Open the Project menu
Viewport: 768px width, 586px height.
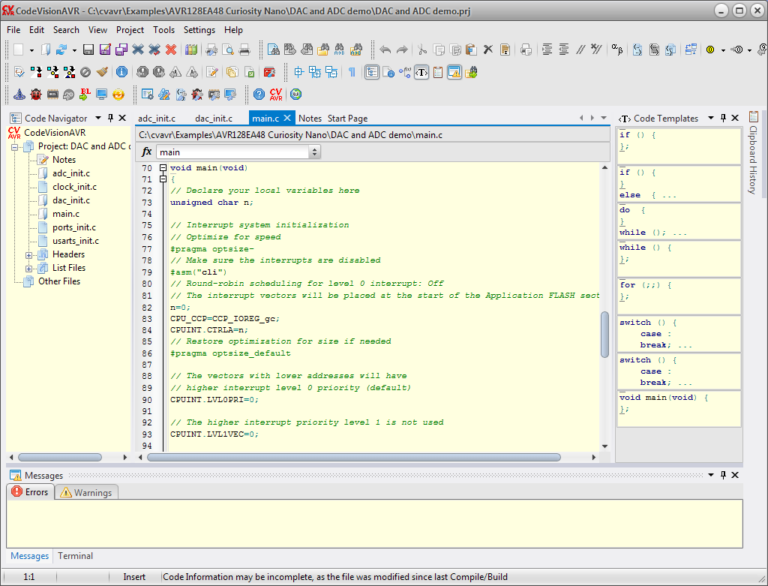tap(130, 30)
